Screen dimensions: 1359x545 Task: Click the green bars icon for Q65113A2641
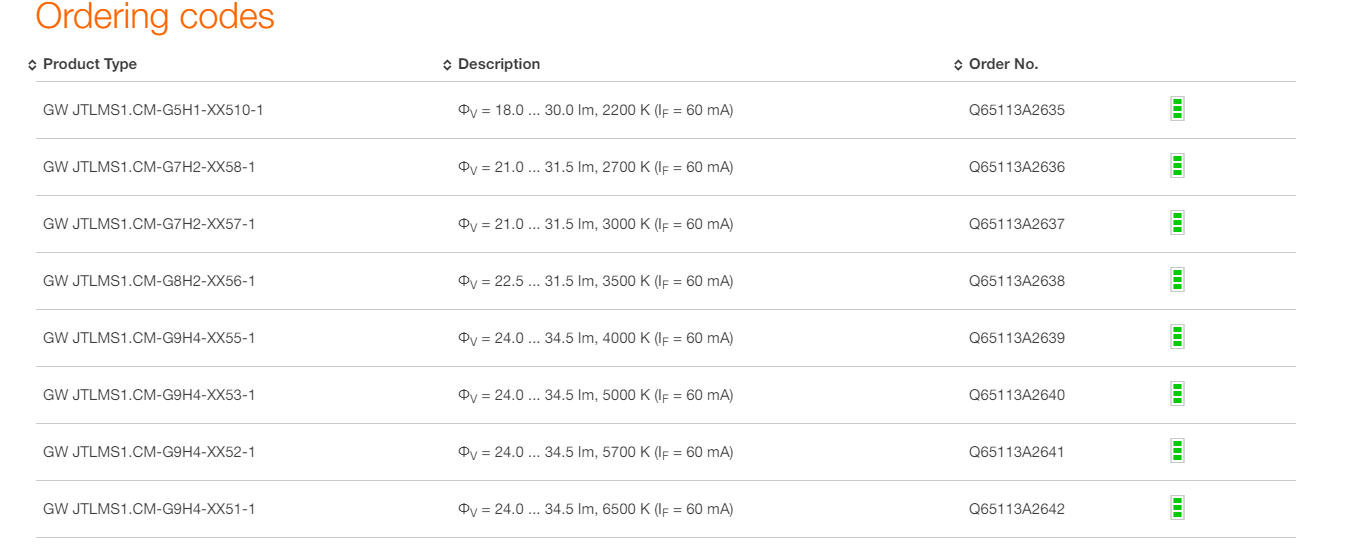1177,451
